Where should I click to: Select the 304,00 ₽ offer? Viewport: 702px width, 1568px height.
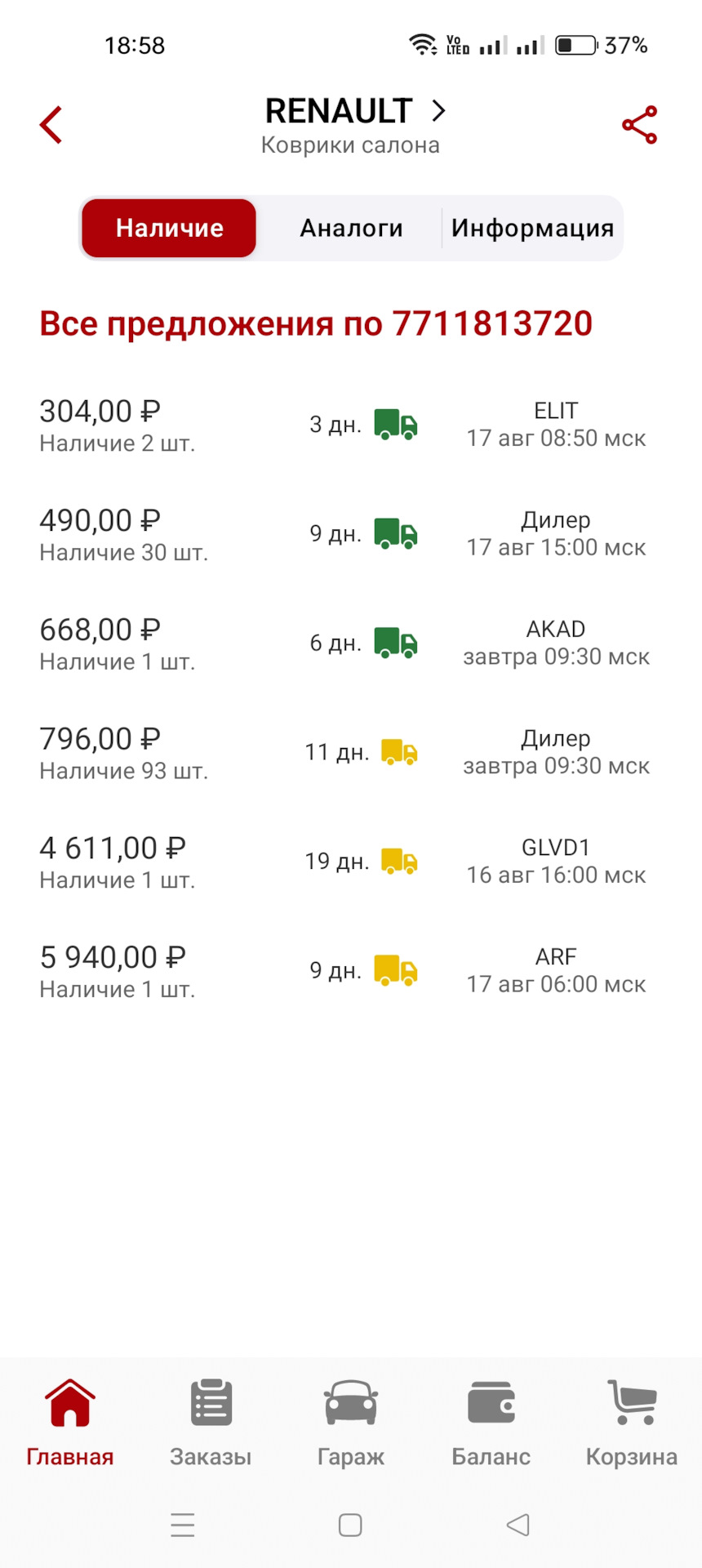(351, 425)
